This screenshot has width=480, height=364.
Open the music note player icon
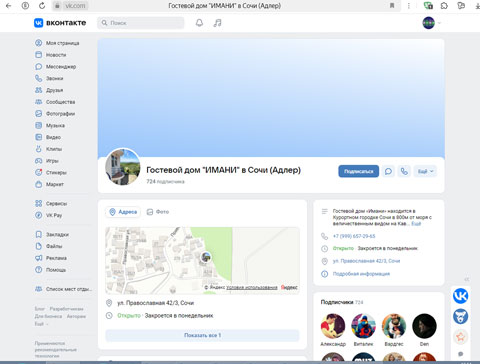pyautogui.click(x=217, y=23)
